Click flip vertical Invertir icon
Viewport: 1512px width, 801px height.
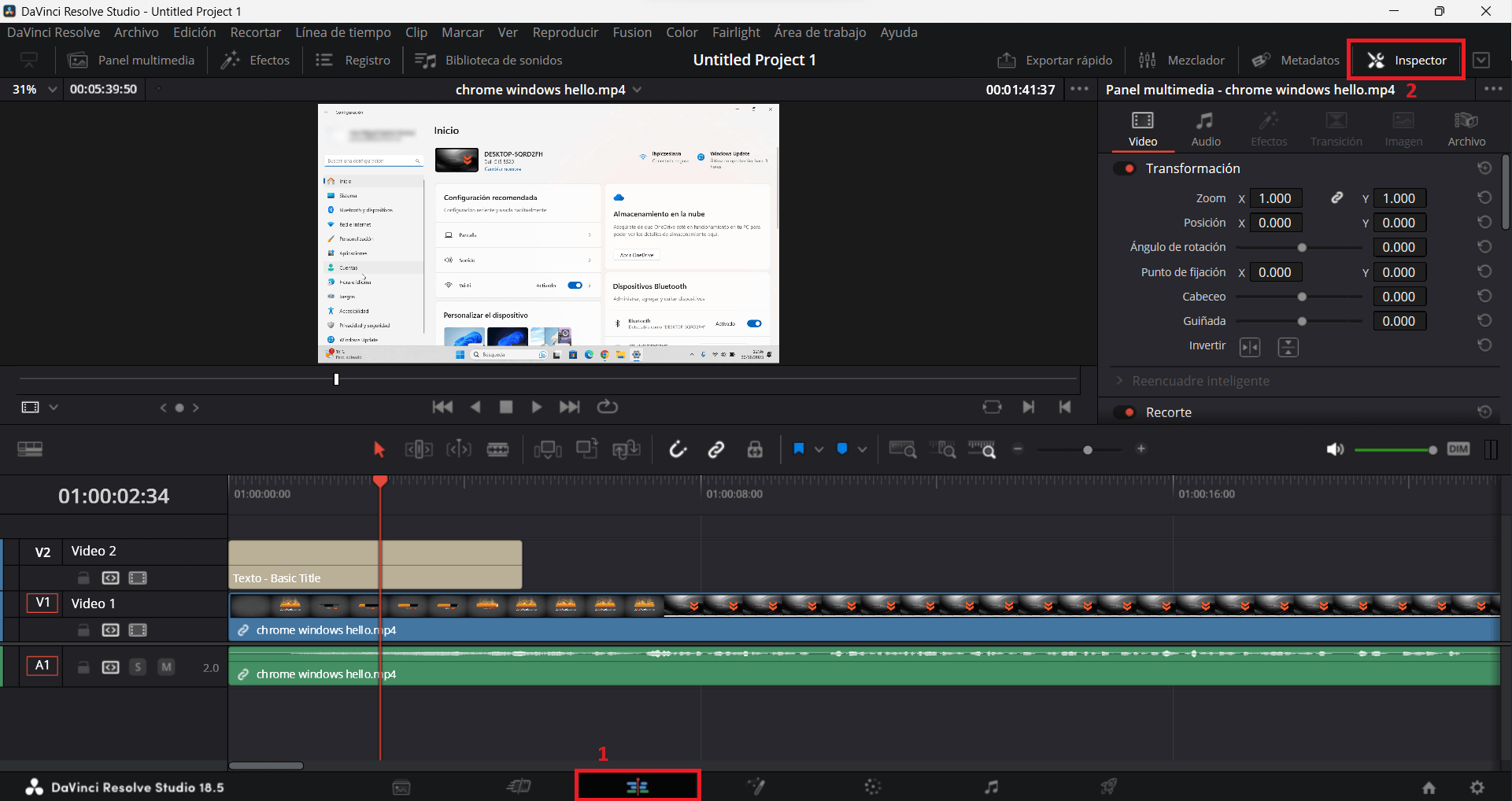coord(1288,347)
